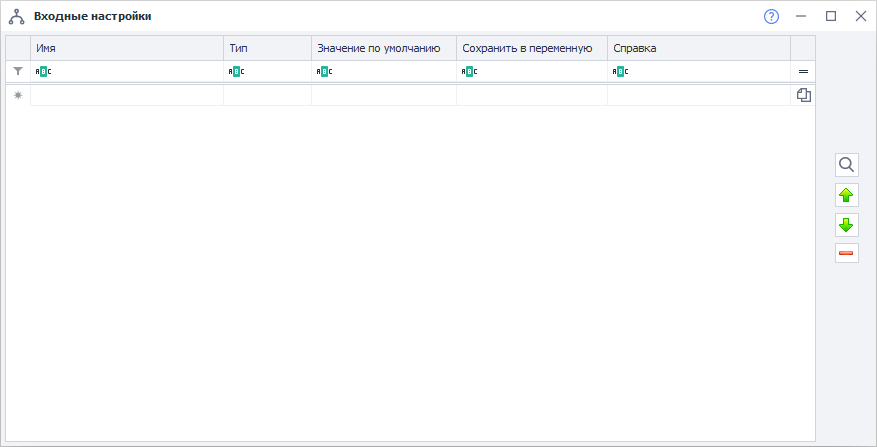Open filter condition icon under Имя column
877x447 pixels.
[43, 71]
